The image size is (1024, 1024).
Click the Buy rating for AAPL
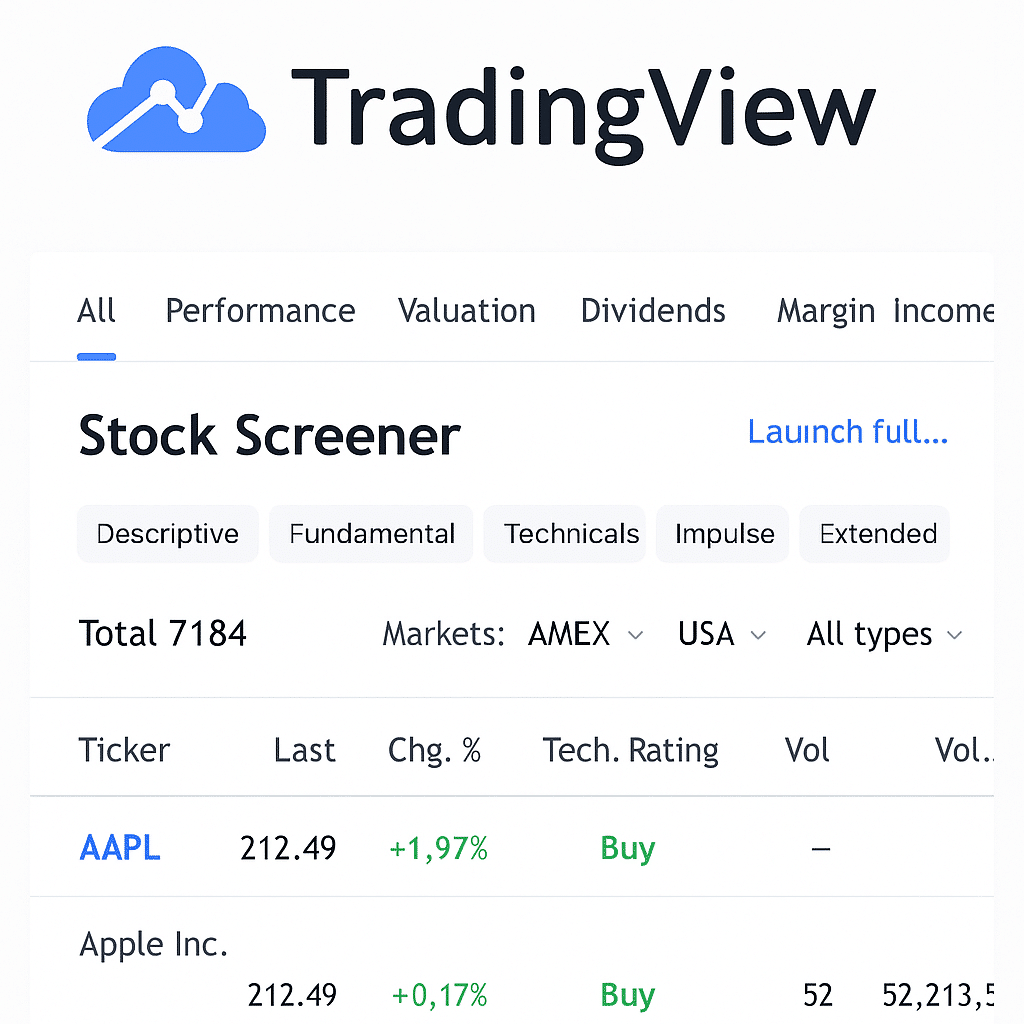click(x=627, y=847)
